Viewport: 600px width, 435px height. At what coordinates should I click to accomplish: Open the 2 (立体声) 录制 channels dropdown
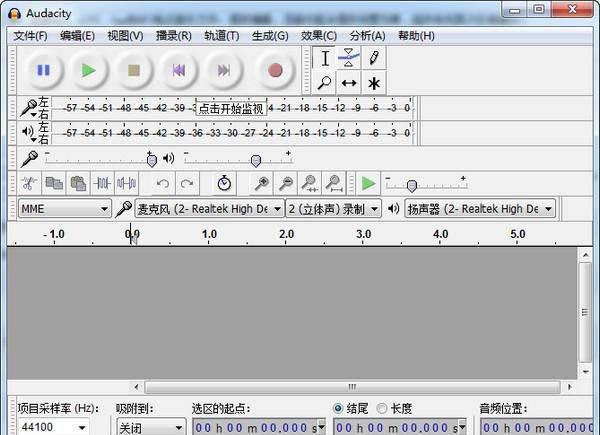point(333,209)
